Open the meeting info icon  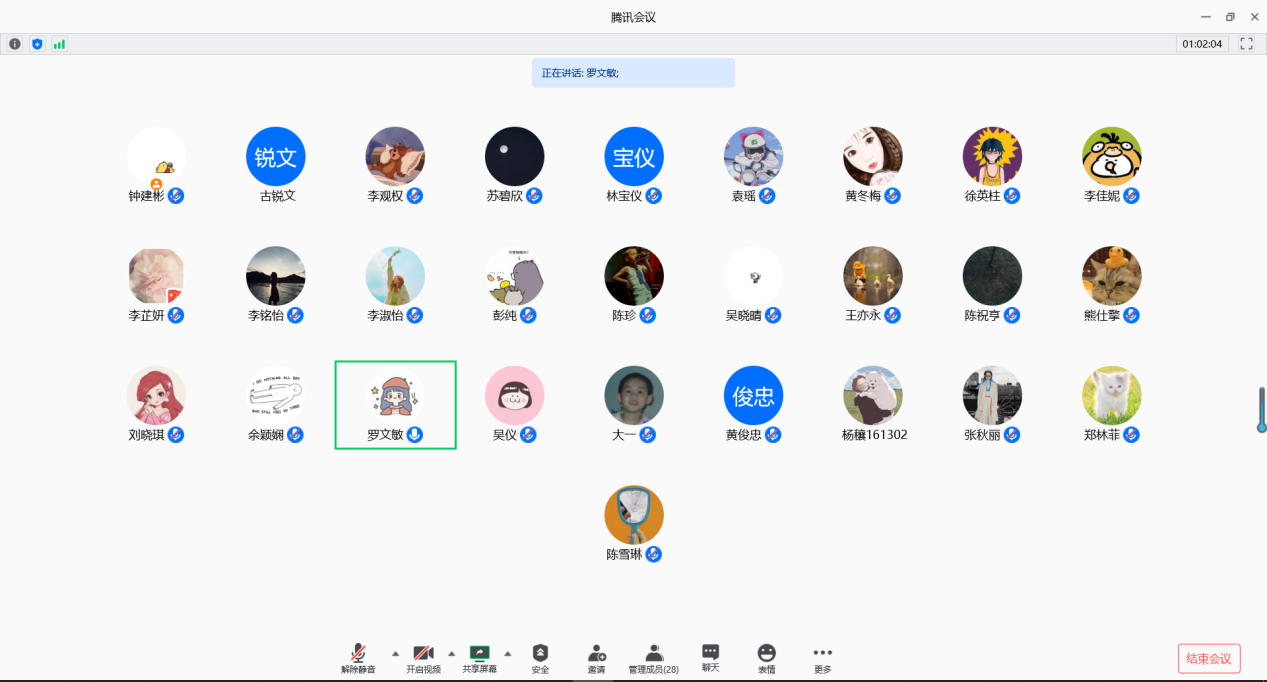point(15,44)
